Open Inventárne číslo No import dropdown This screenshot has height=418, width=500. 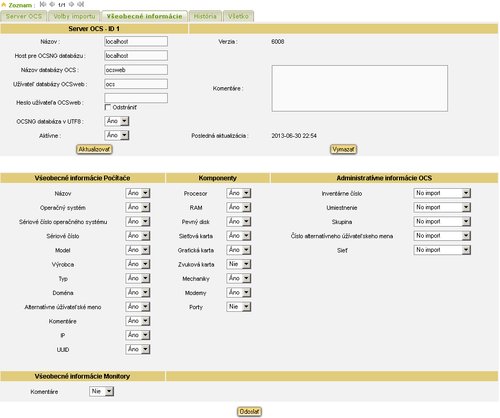click(x=442, y=193)
